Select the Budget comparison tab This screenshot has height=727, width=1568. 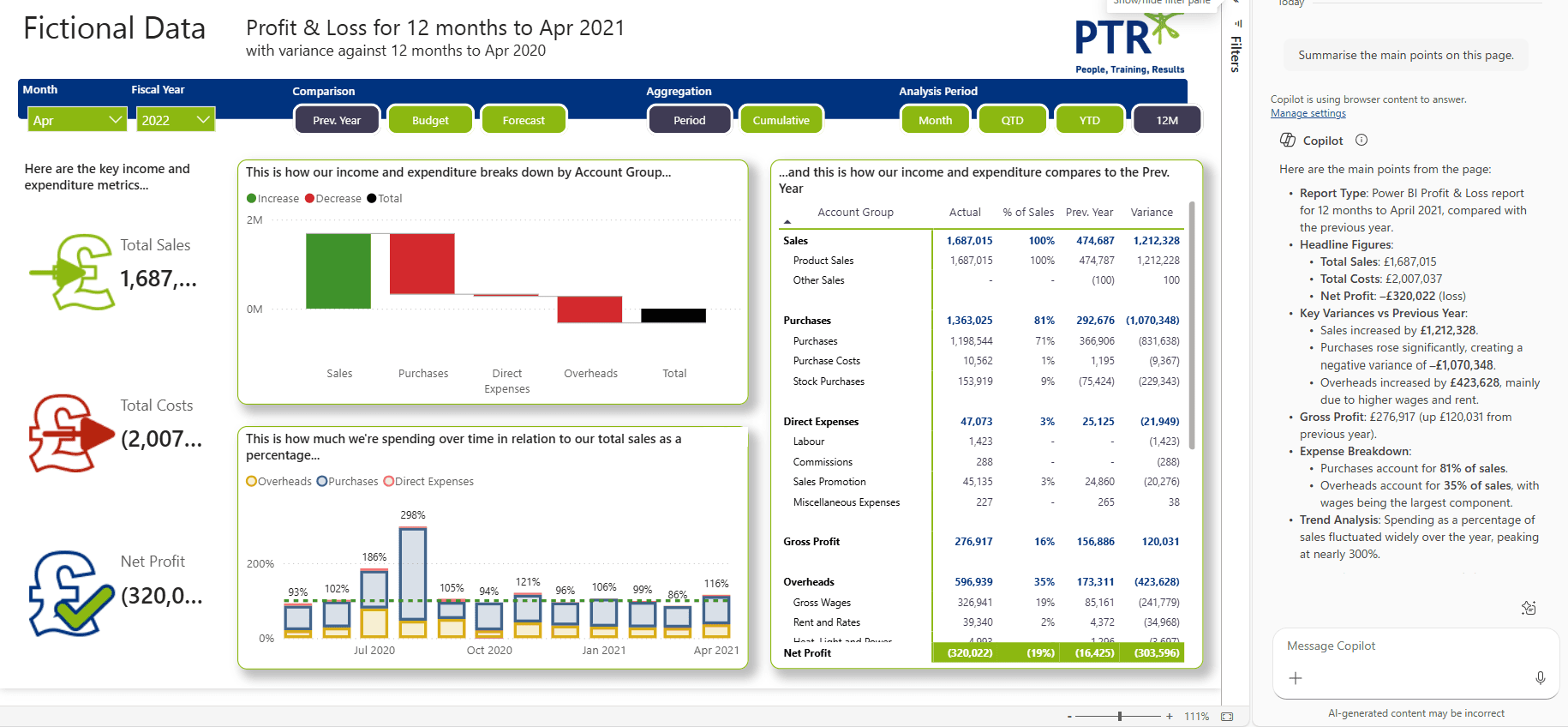coord(430,120)
